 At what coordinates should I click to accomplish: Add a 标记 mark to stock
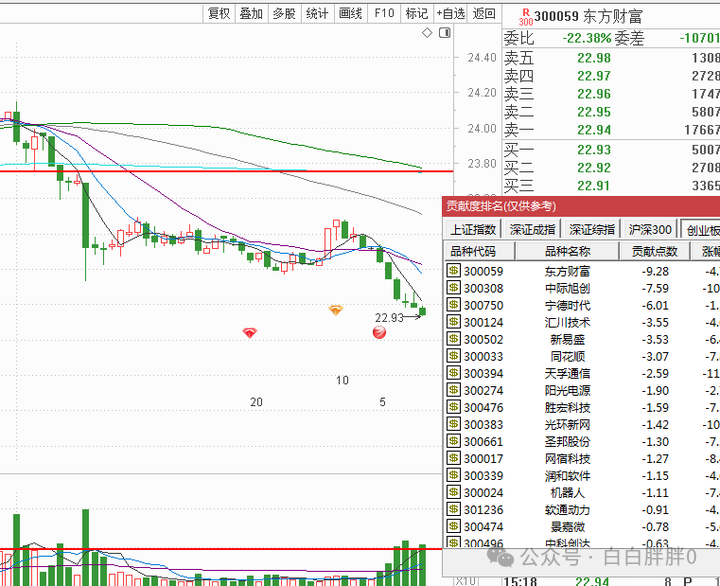coord(417,13)
